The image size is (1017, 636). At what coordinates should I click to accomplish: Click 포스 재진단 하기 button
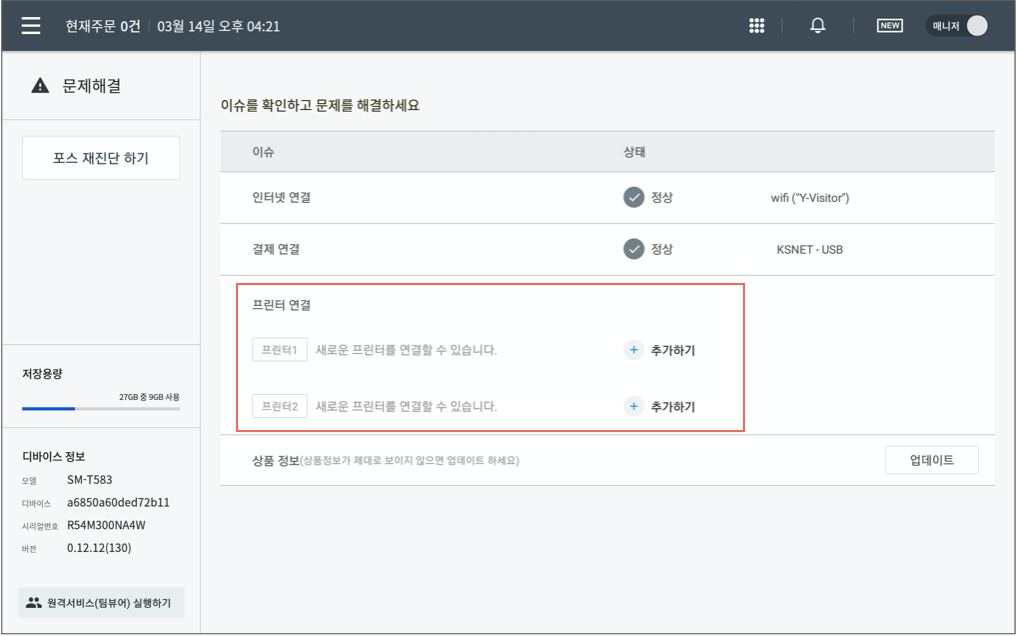(101, 158)
